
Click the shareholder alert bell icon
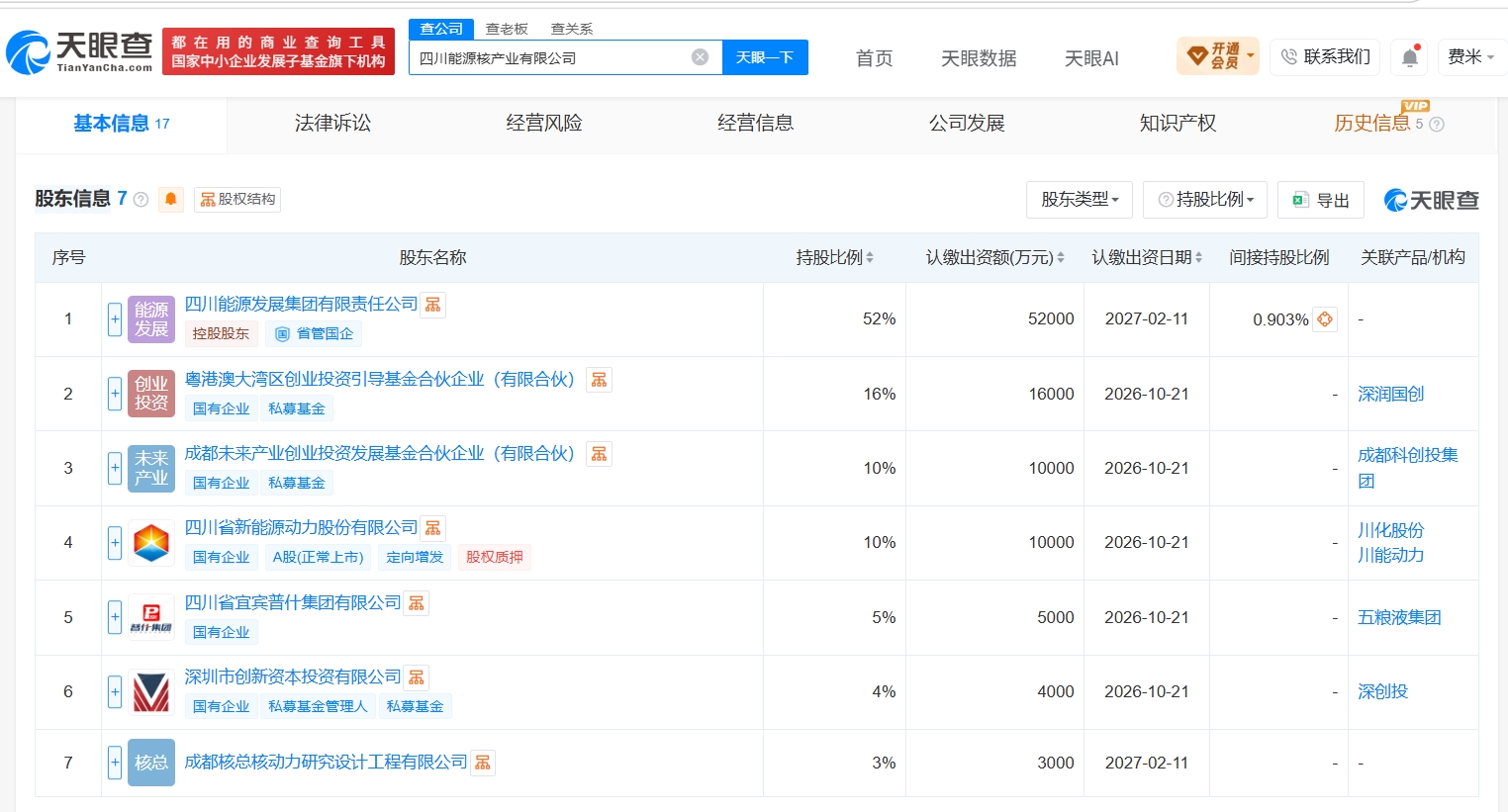[171, 199]
